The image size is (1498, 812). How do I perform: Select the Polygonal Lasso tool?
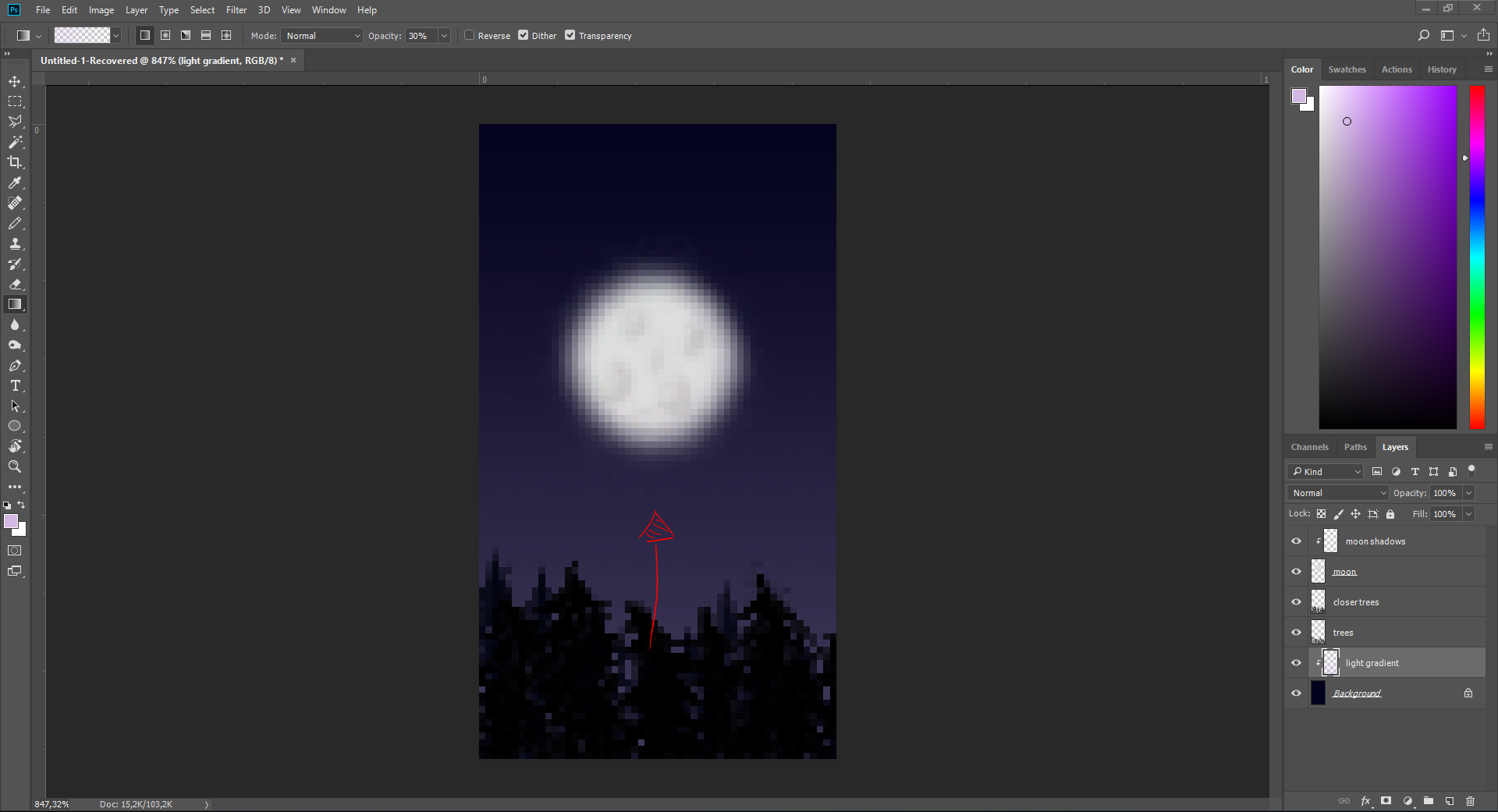[15, 122]
